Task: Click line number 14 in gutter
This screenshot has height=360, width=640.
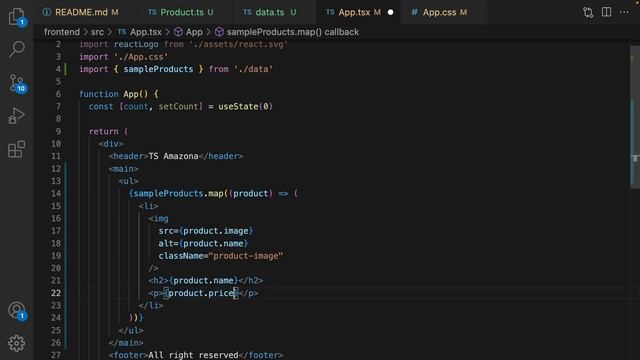Action: [56, 193]
